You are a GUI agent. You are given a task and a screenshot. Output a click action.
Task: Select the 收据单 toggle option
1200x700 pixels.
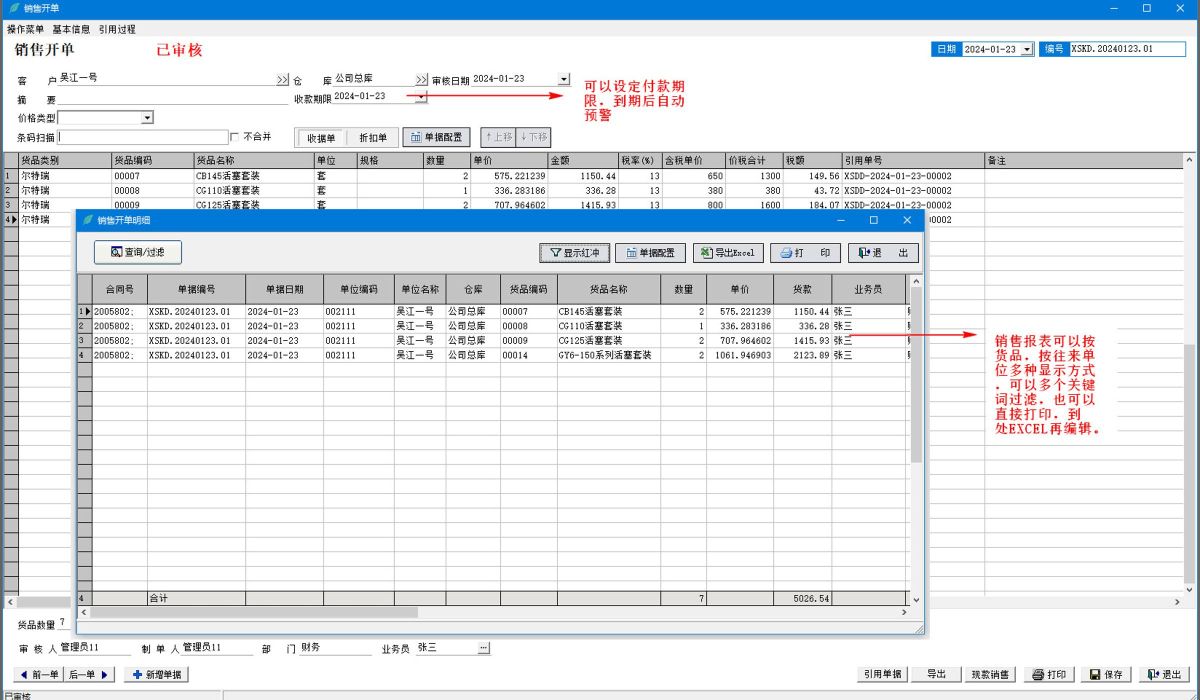point(321,138)
